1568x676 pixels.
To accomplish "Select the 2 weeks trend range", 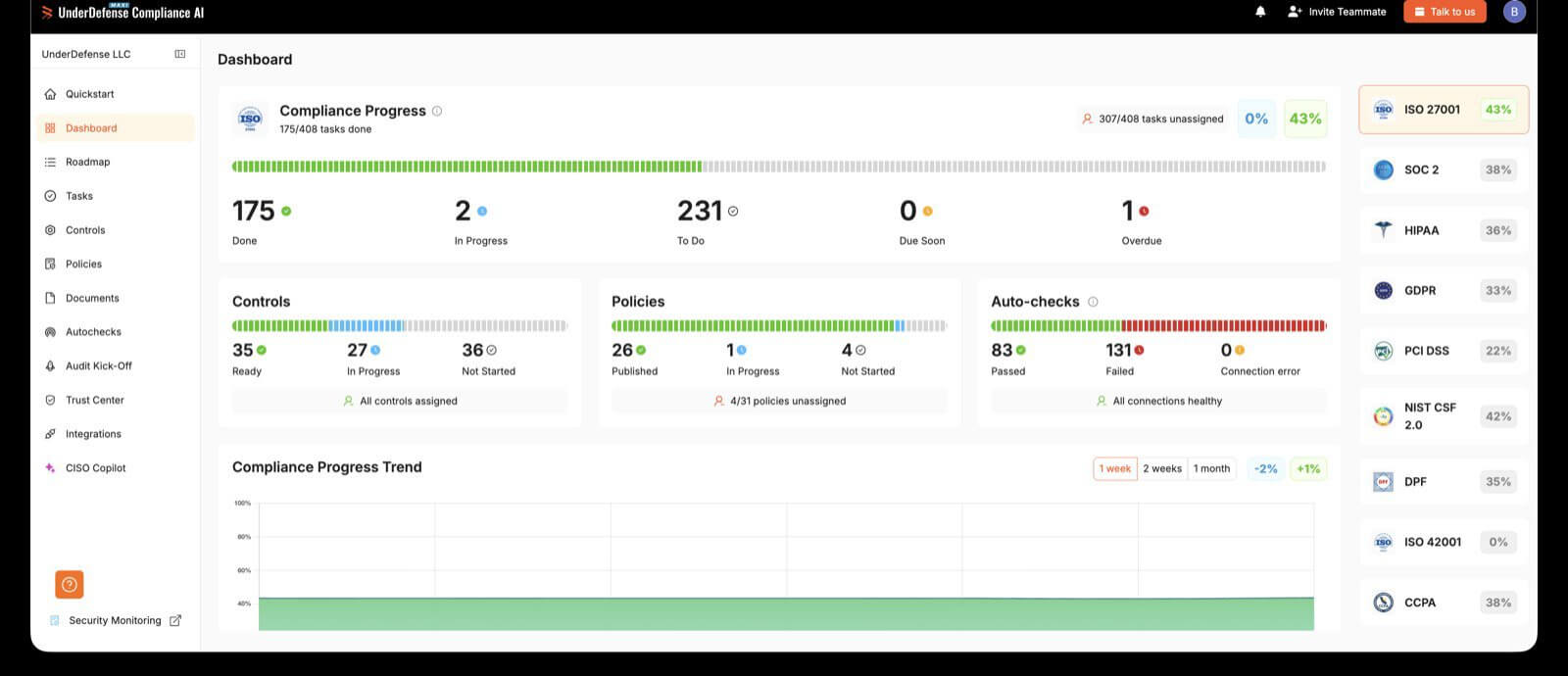I will (x=1162, y=468).
